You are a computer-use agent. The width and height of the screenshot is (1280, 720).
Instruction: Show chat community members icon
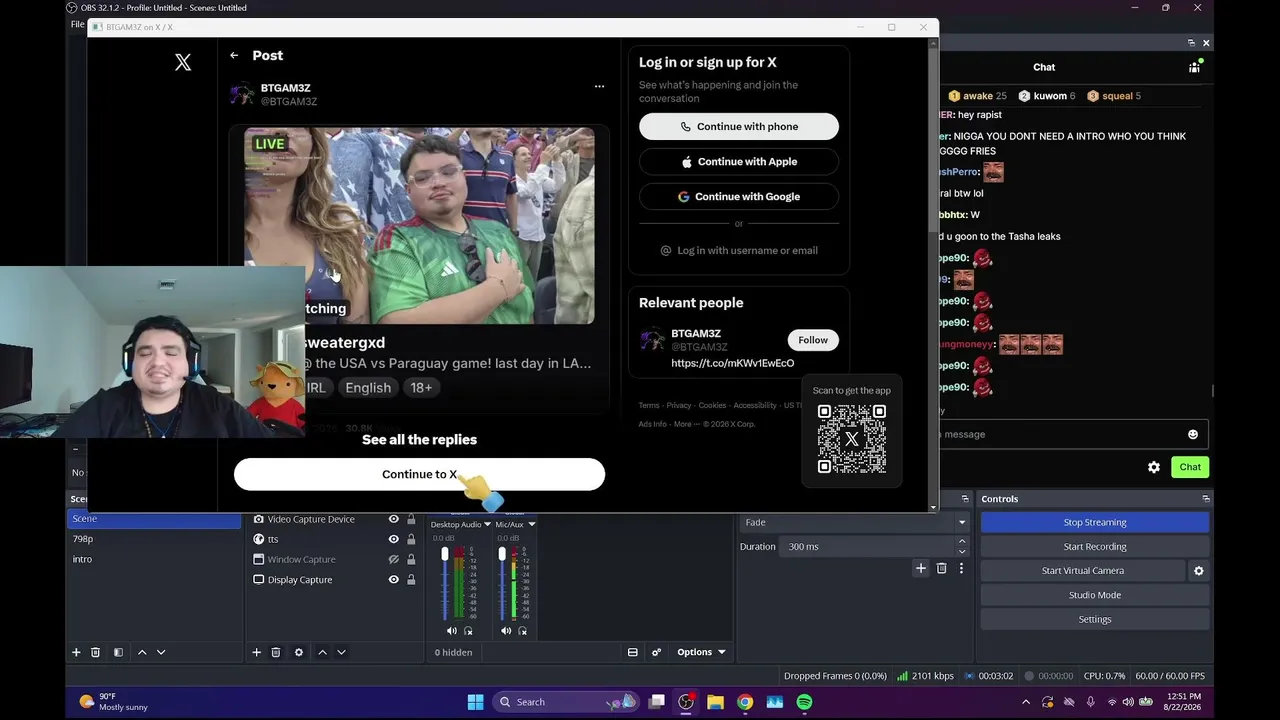point(1195,66)
